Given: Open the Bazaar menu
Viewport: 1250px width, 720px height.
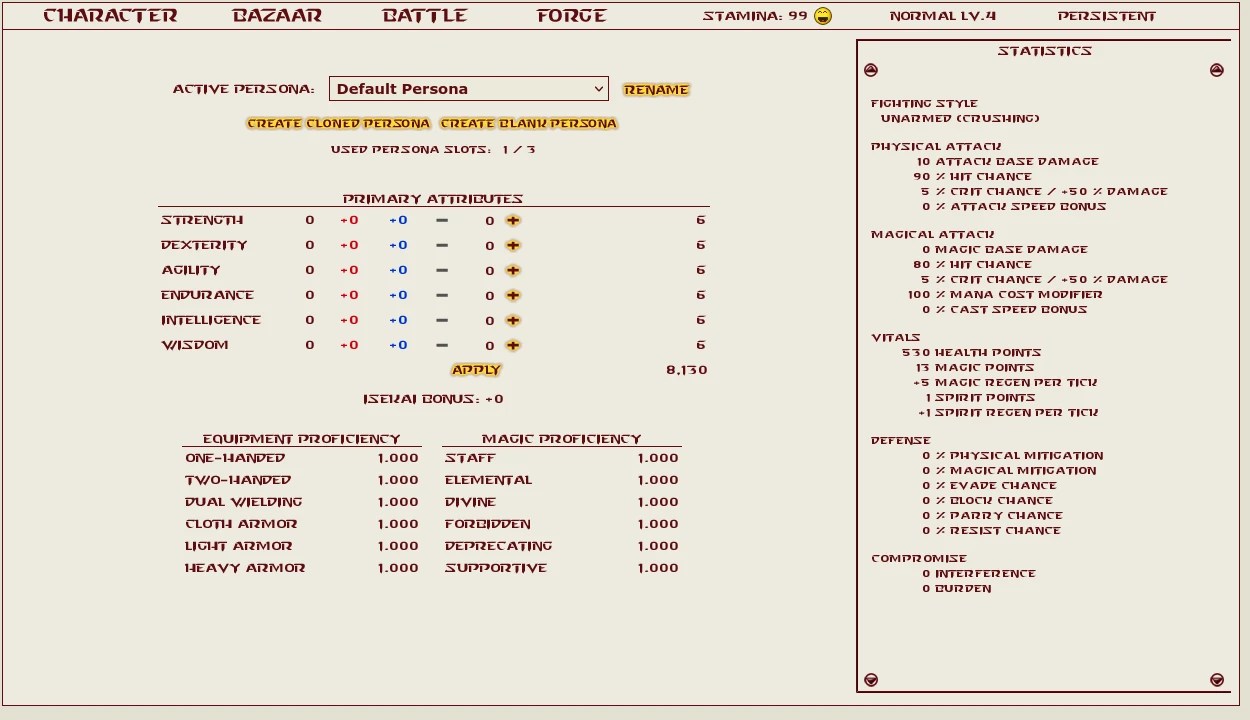Looking at the screenshot, I should (277, 16).
